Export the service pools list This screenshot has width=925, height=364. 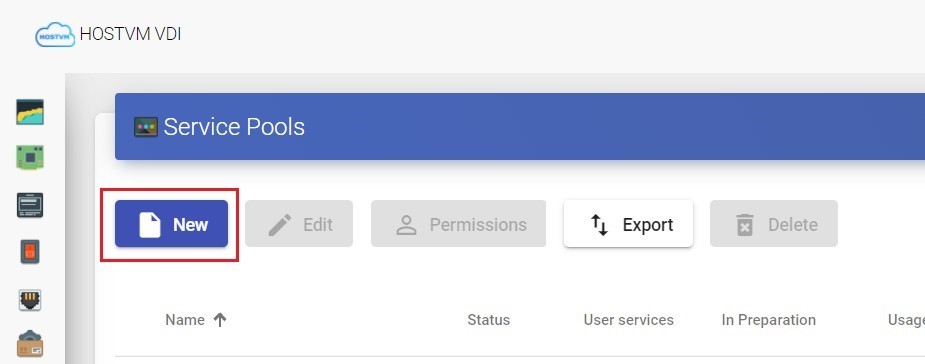point(628,224)
